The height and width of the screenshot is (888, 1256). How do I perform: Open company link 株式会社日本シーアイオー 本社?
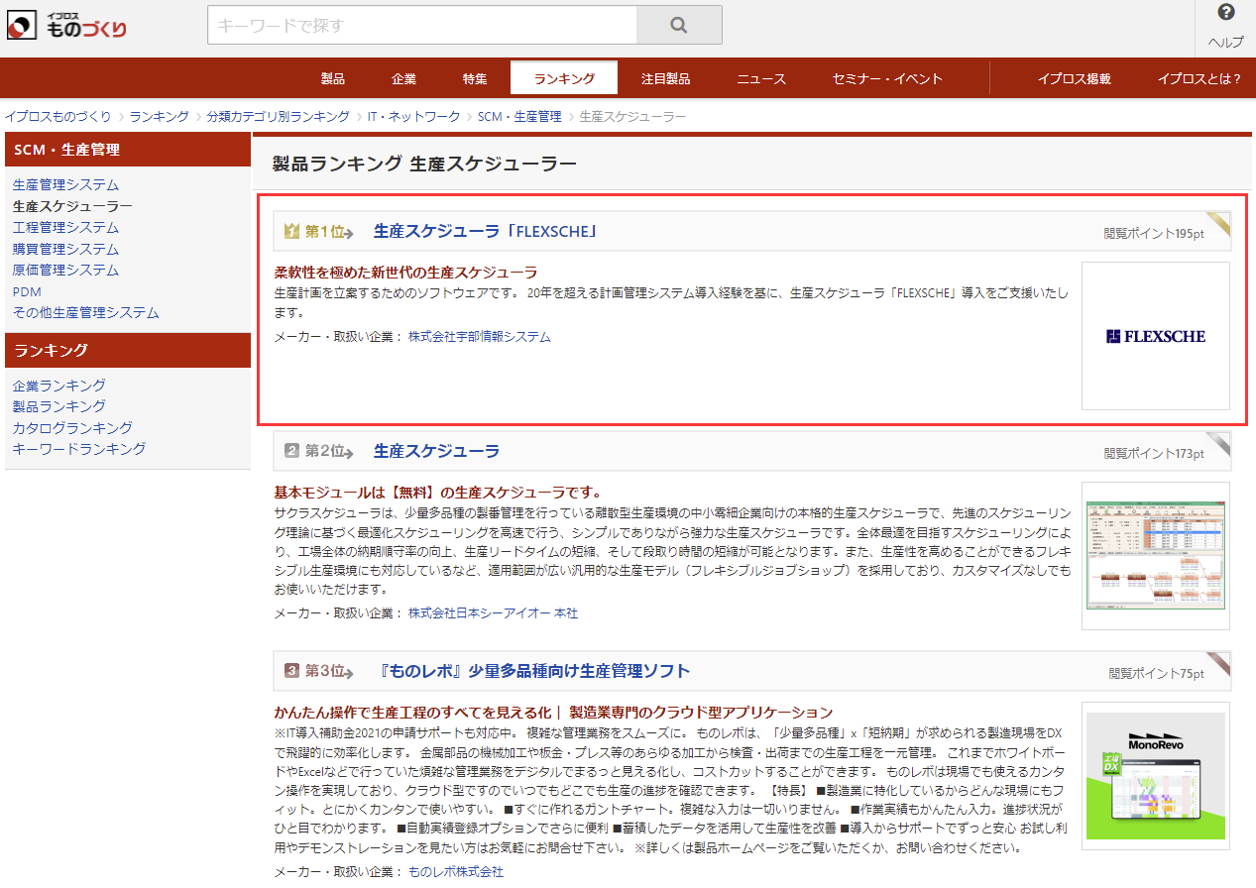pyautogui.click(x=493, y=613)
